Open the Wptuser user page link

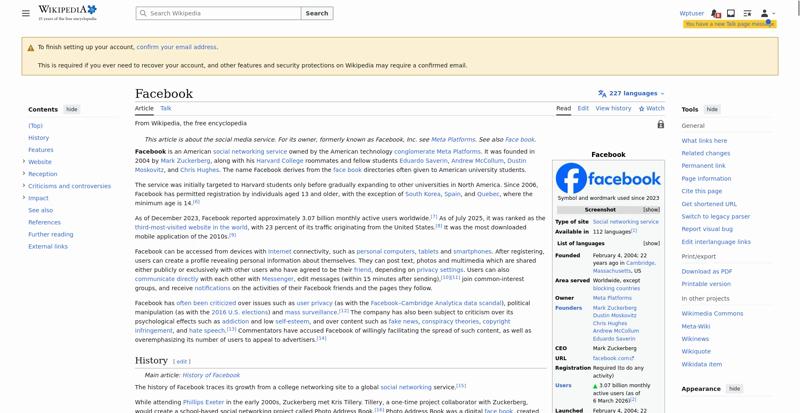[691, 13]
